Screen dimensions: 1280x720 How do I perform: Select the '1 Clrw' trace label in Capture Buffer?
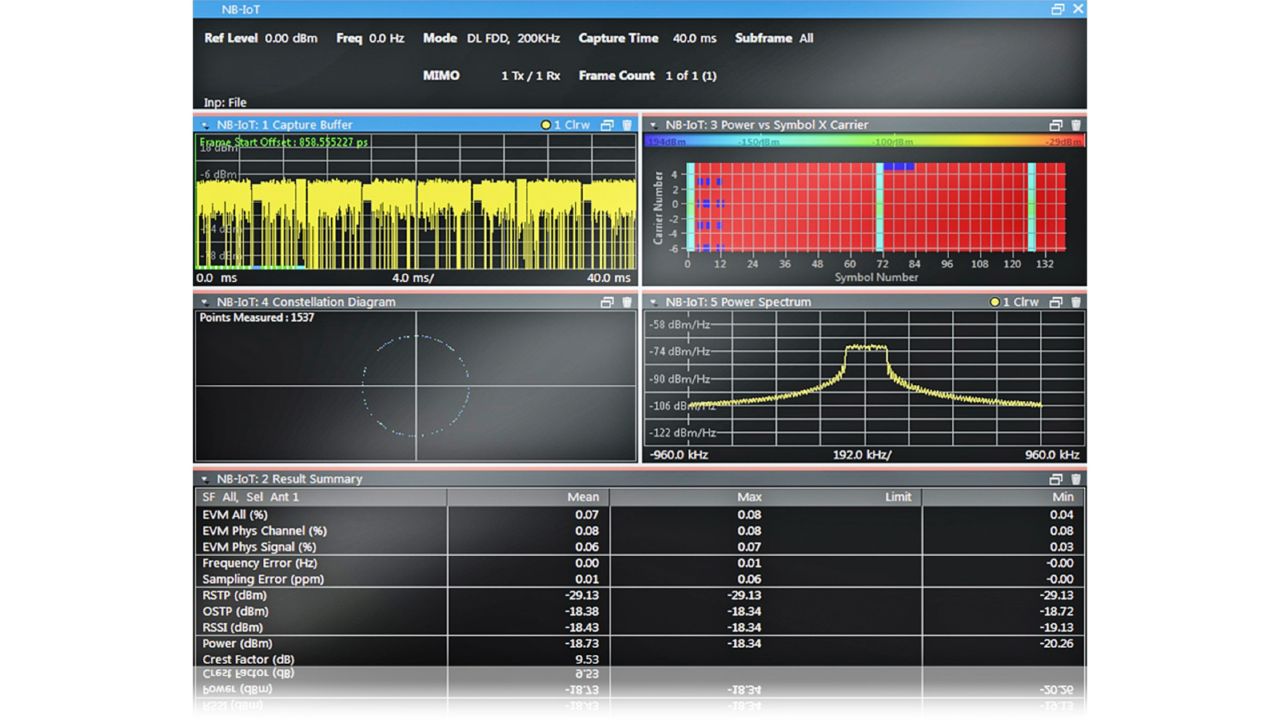[x=572, y=125]
